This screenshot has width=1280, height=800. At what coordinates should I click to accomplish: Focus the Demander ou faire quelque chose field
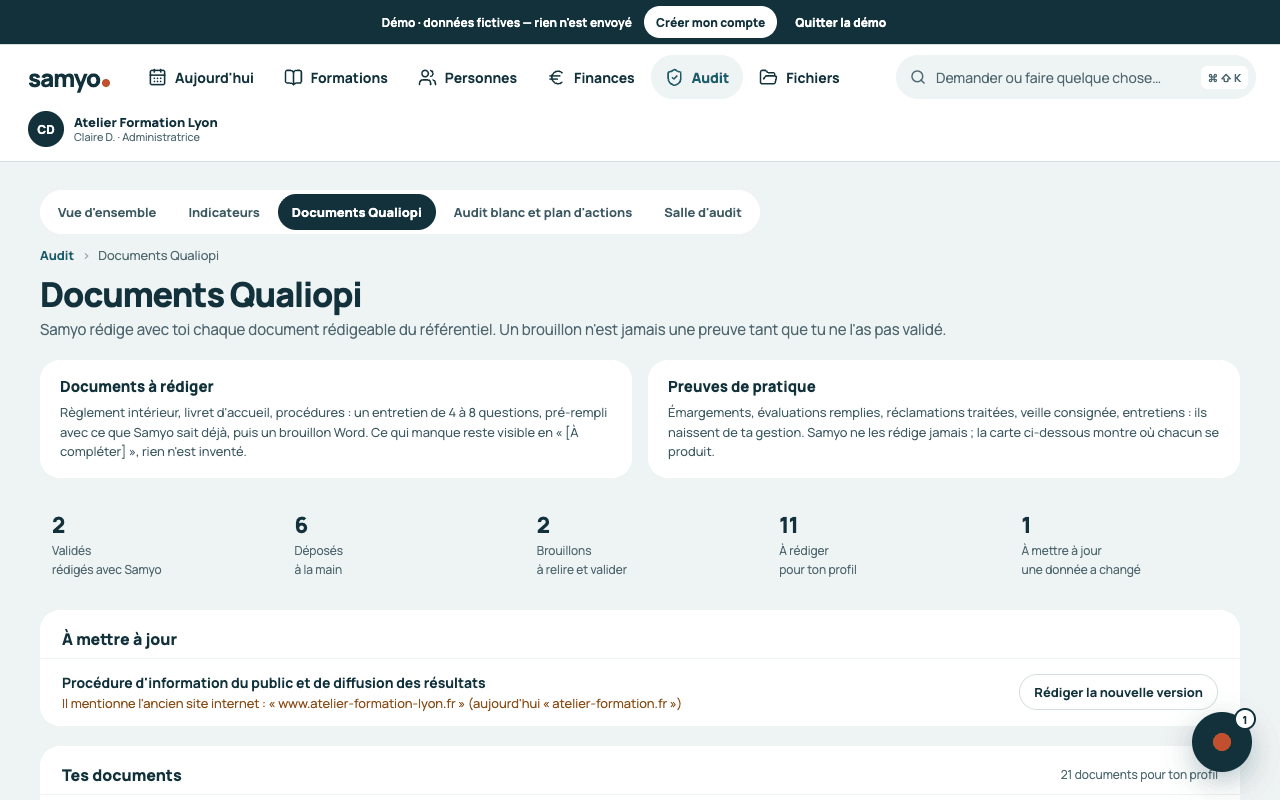[1076, 77]
